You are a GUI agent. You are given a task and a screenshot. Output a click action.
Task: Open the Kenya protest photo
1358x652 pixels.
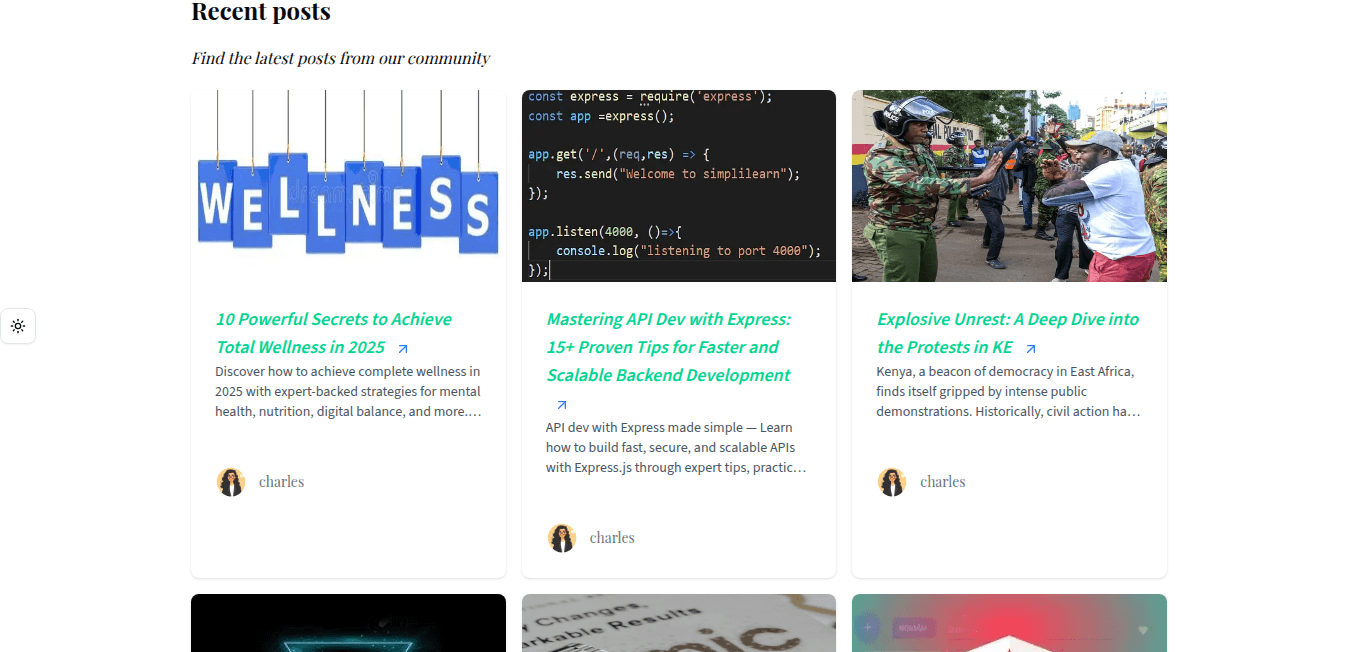point(1009,186)
